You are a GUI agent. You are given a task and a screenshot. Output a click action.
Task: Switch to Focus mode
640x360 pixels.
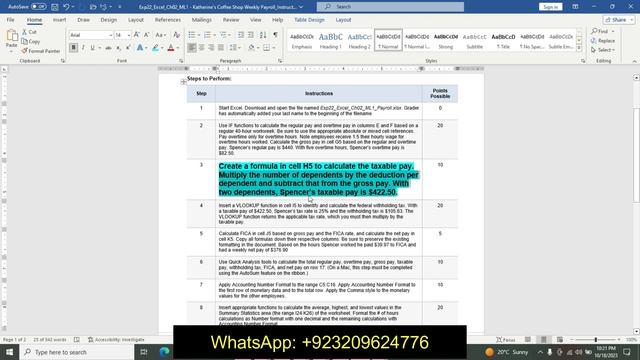click(506, 340)
